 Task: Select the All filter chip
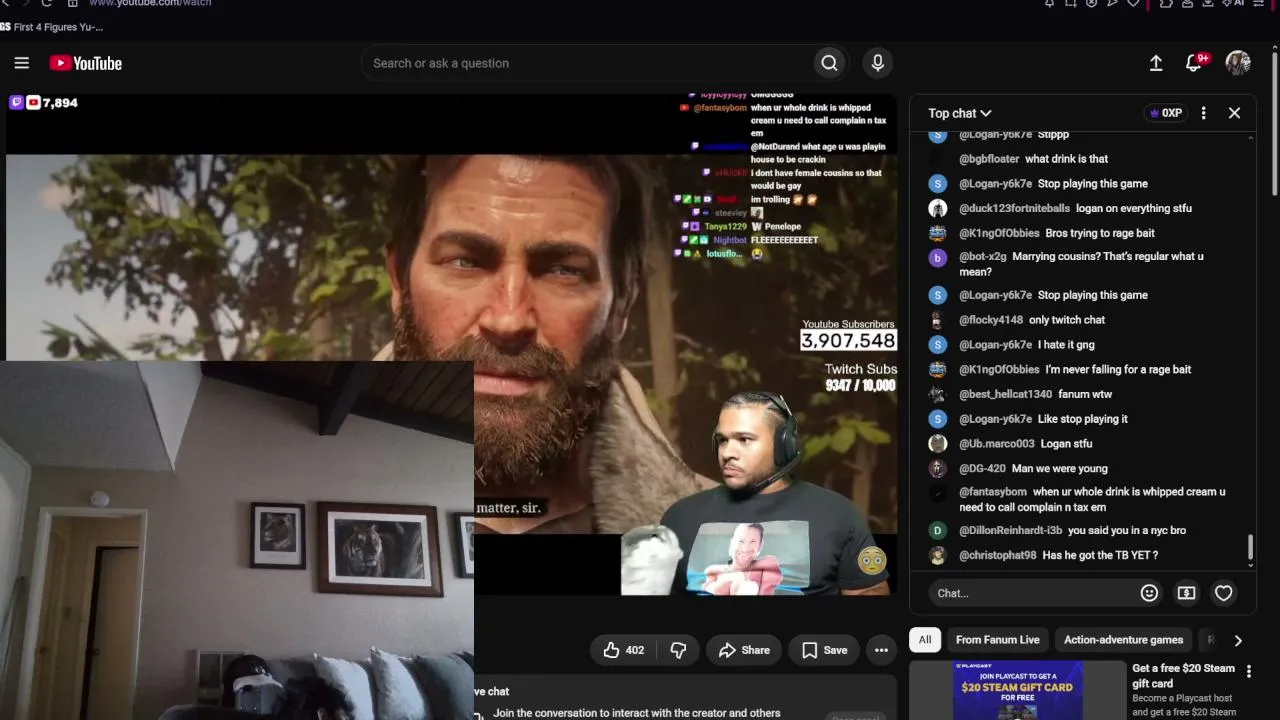coord(925,640)
